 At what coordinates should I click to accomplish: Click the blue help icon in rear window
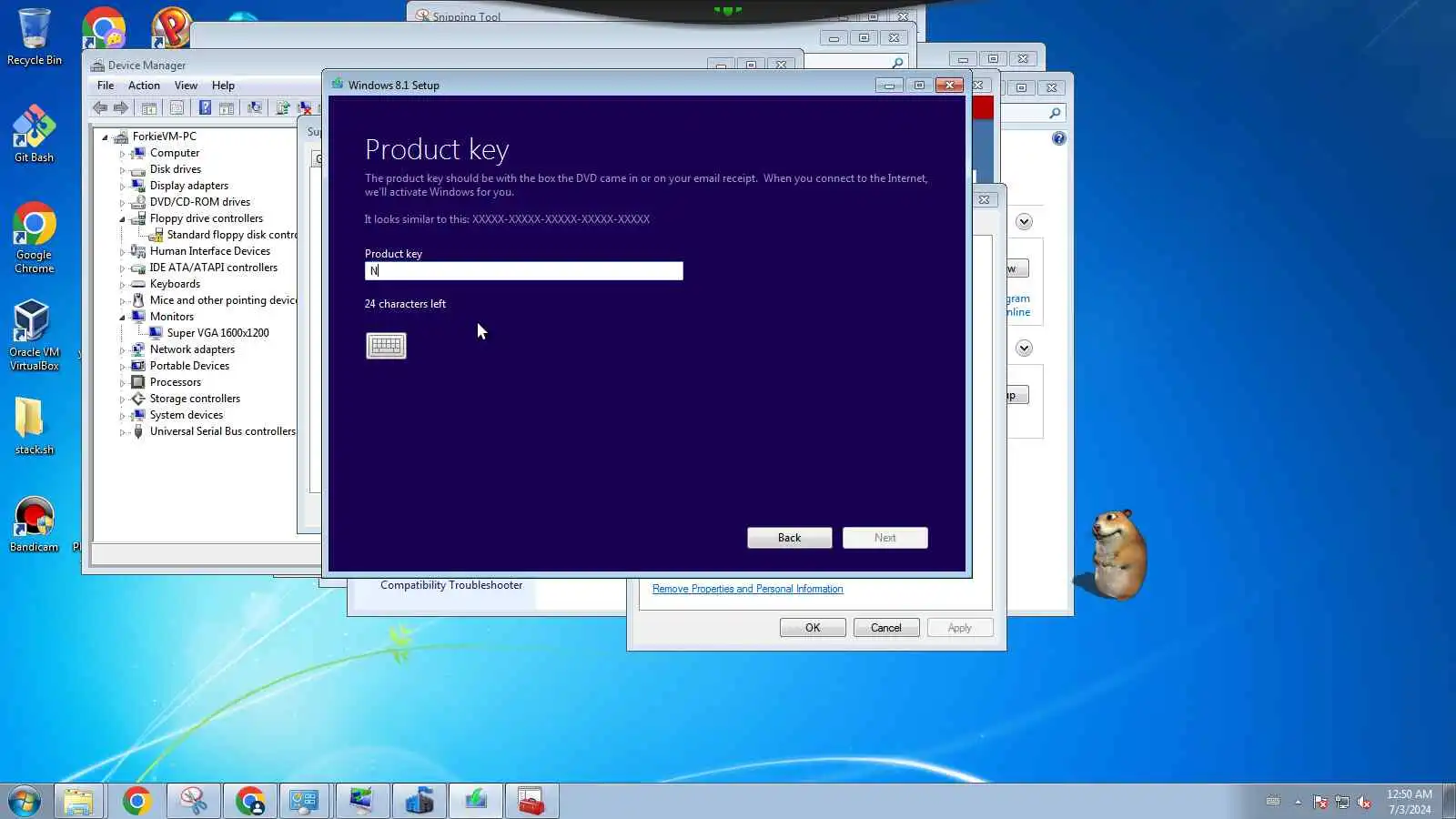[x=1058, y=138]
